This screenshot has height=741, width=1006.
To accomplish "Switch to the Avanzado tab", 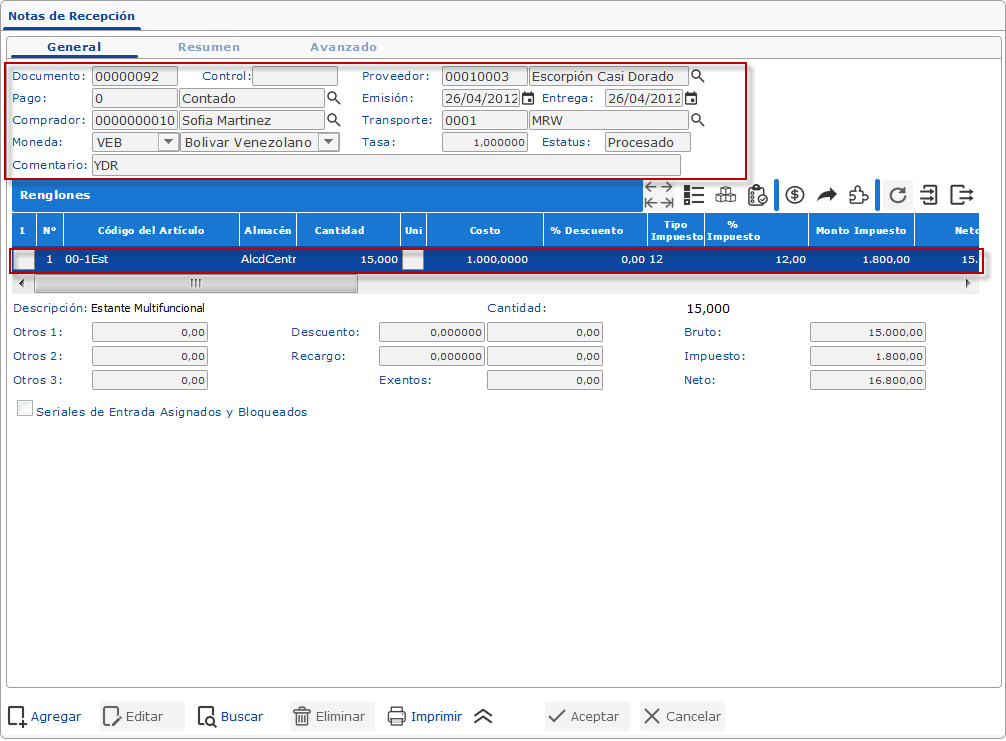I will coord(343,47).
